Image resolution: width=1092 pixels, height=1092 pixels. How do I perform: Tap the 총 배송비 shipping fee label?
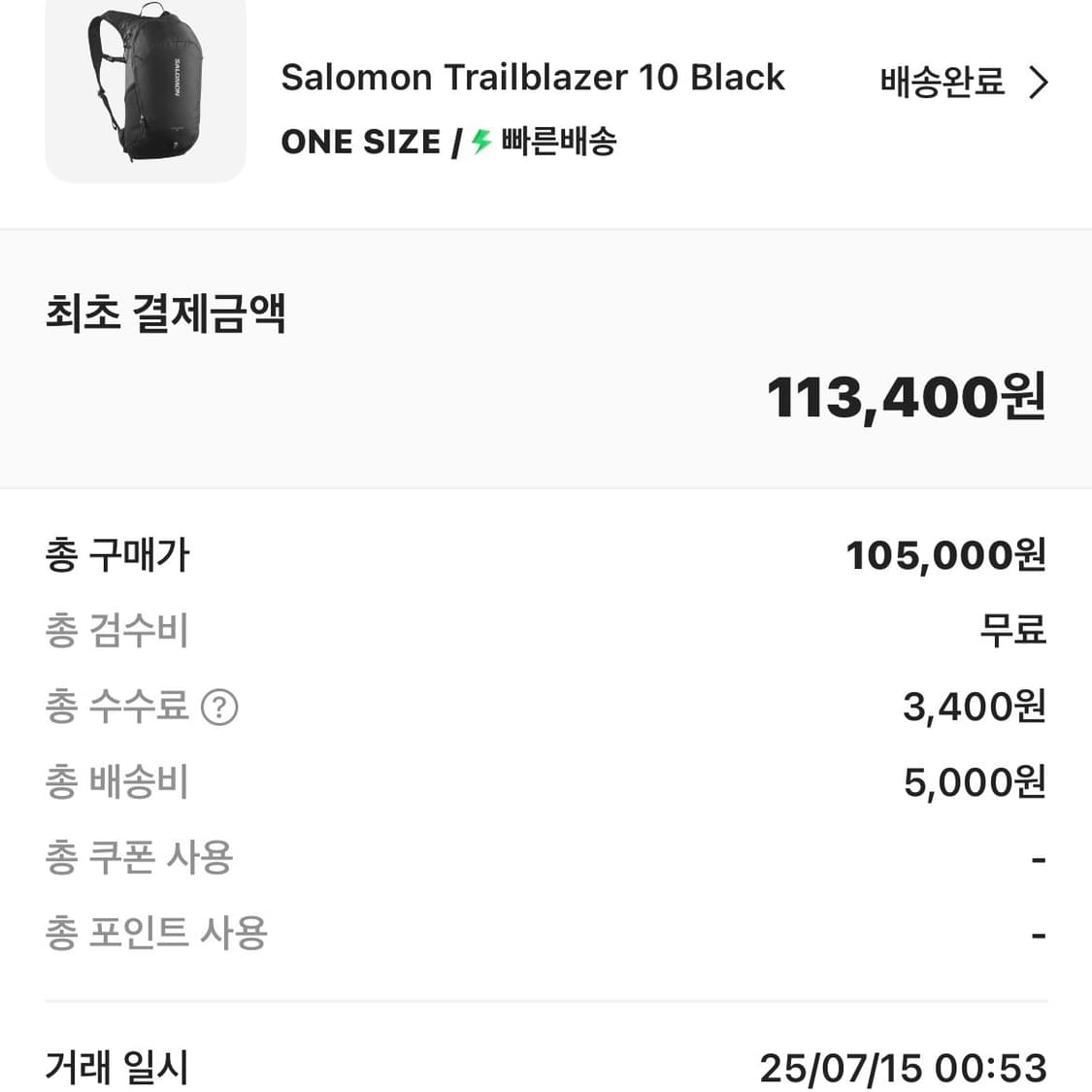point(116,782)
